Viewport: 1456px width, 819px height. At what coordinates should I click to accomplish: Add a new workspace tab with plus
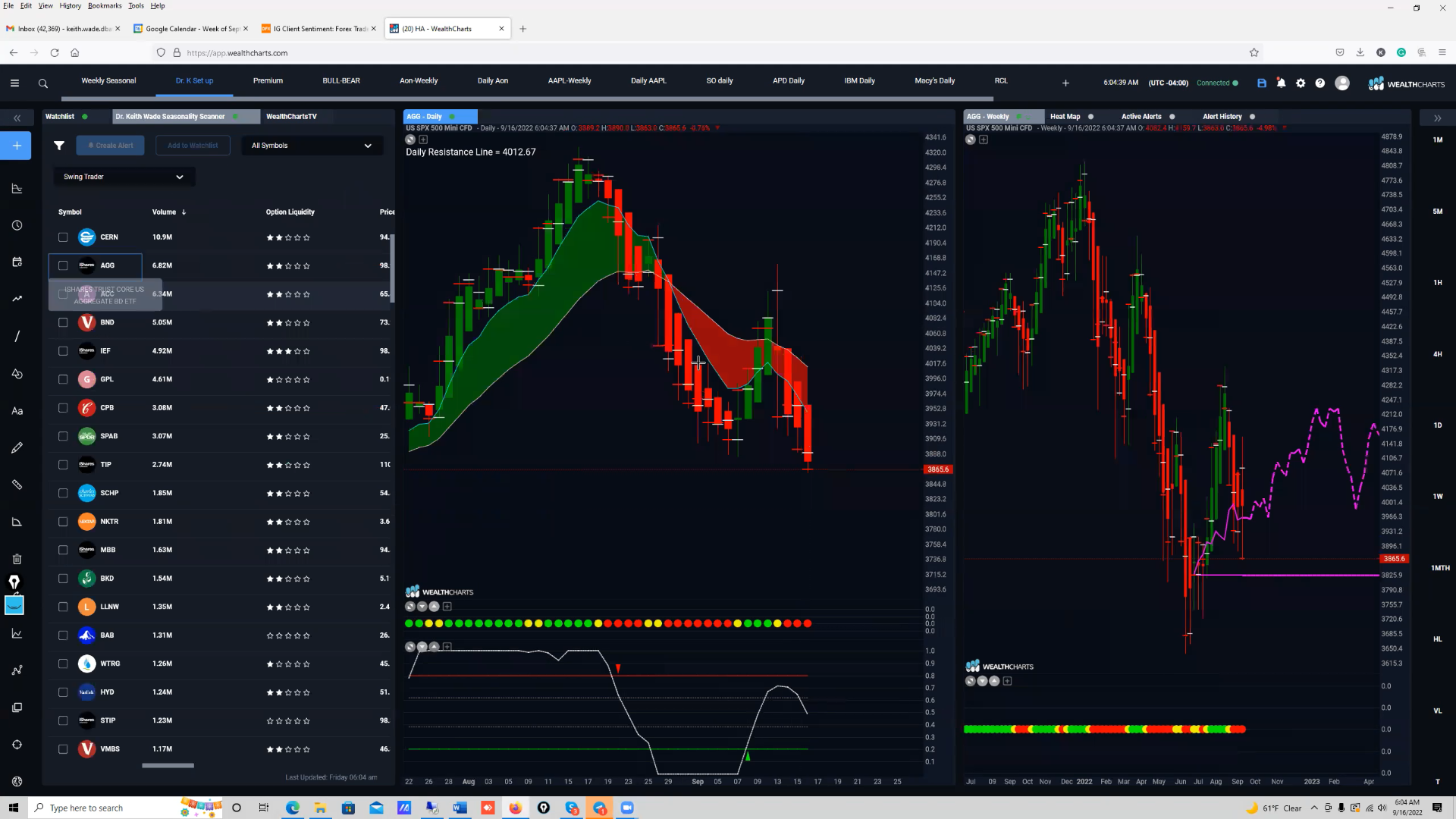pyautogui.click(x=1065, y=83)
